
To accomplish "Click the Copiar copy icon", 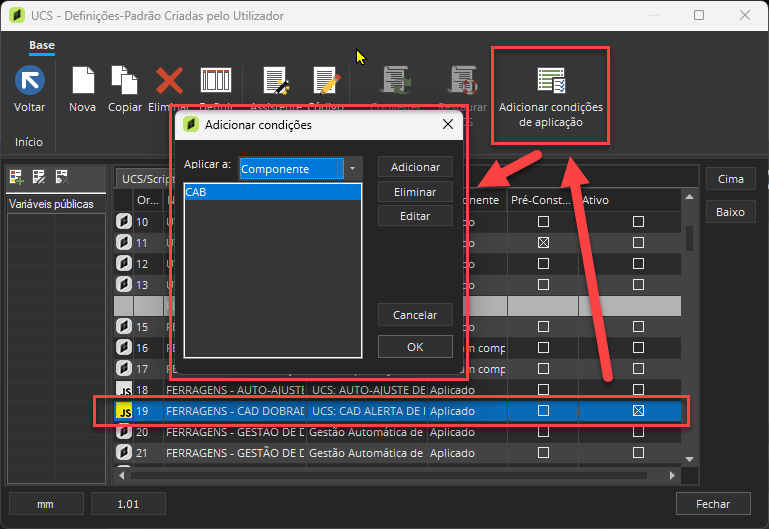I will (124, 81).
